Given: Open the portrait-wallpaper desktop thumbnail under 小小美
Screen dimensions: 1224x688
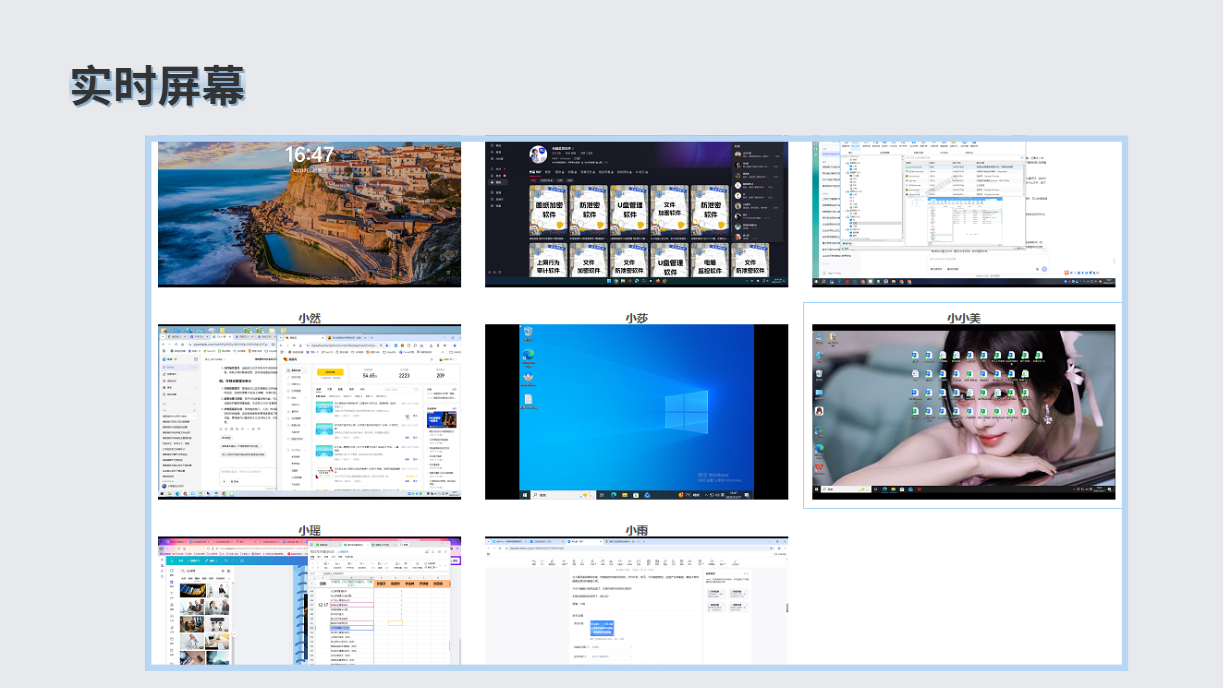Looking at the screenshot, I should (x=963, y=412).
